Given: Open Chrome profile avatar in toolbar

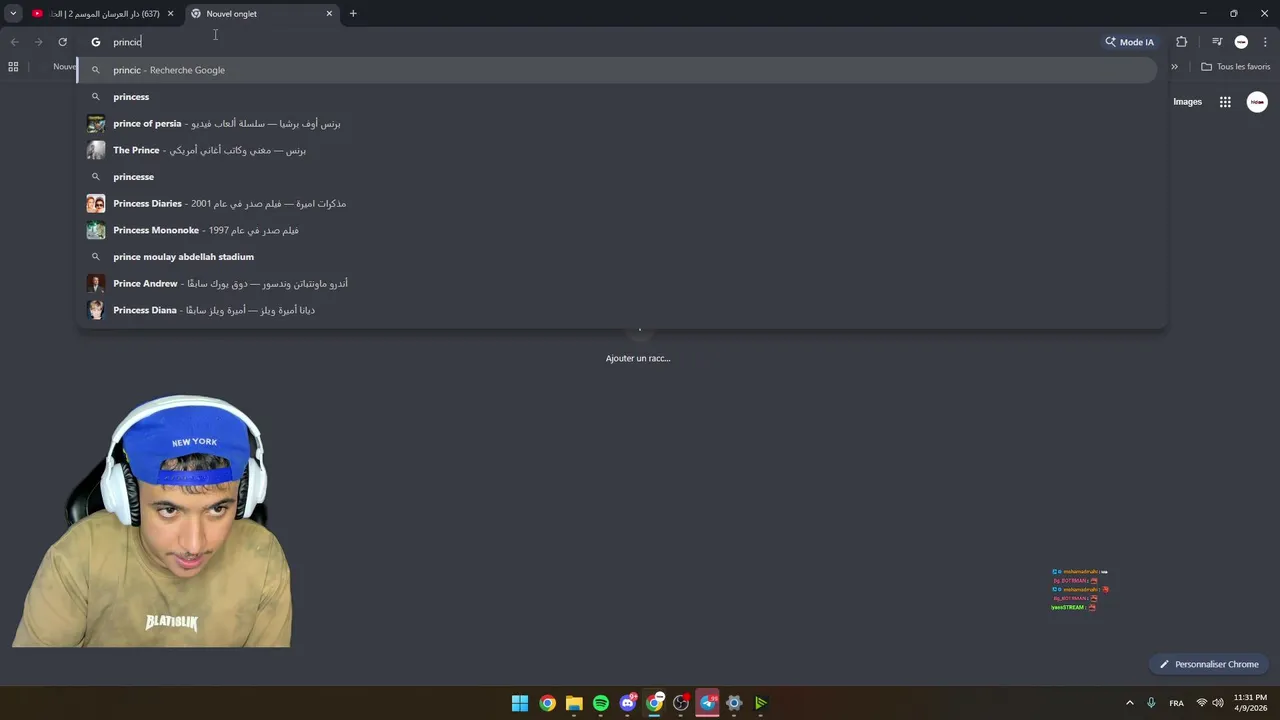Looking at the screenshot, I should 1241,42.
